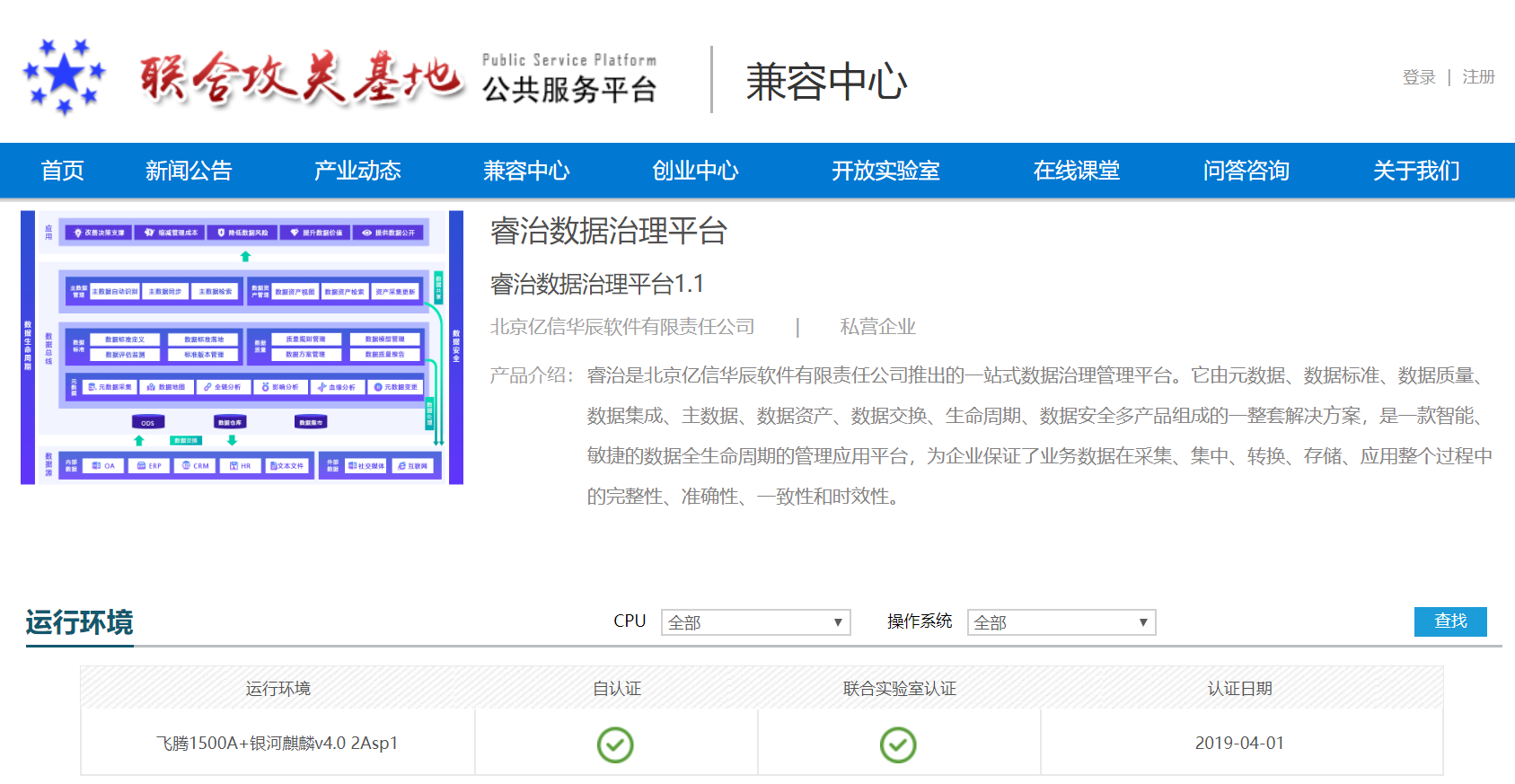Open 创业中心 menu item
This screenshot has height=784, width=1515.
click(695, 171)
